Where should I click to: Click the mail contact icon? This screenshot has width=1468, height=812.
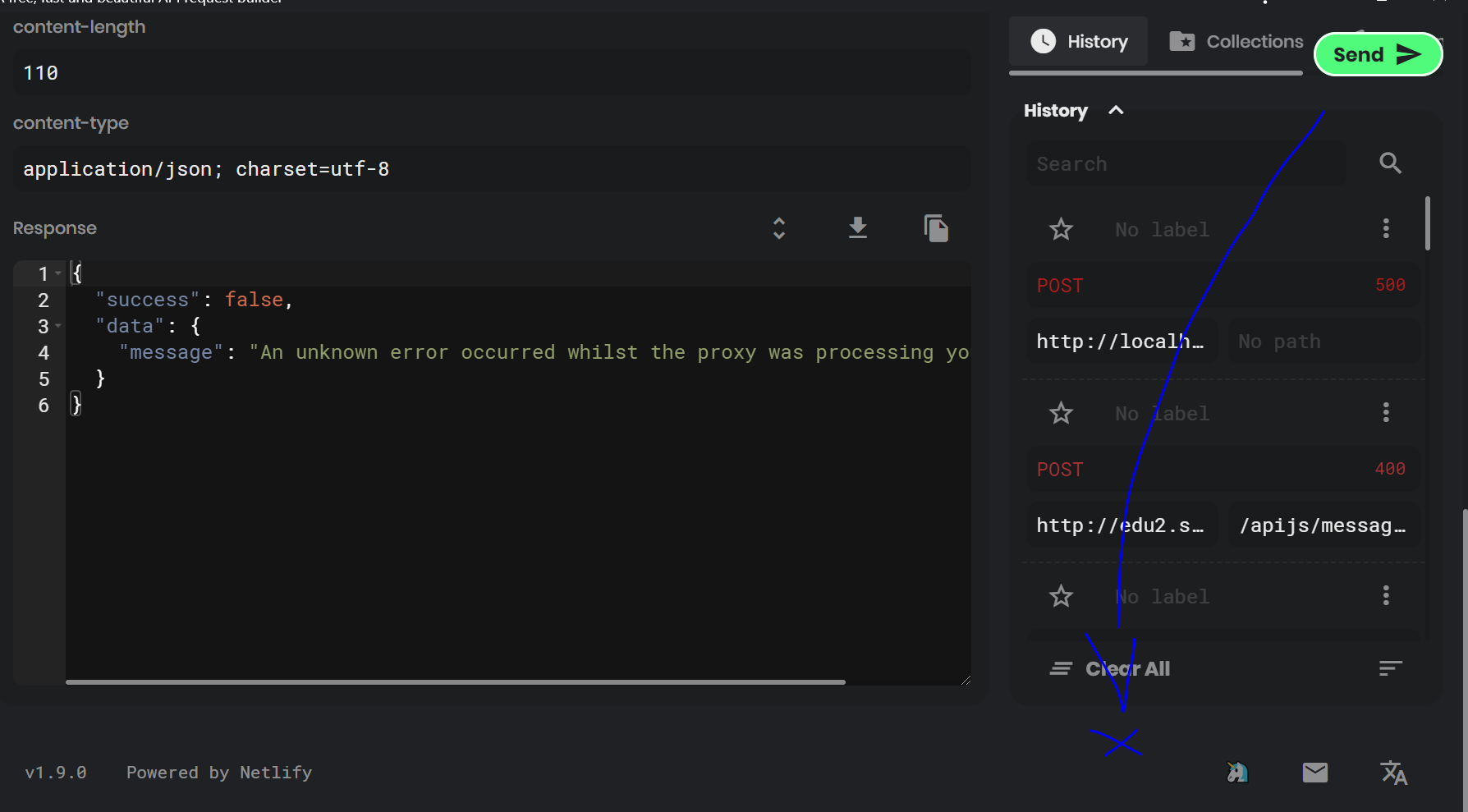(1315, 773)
